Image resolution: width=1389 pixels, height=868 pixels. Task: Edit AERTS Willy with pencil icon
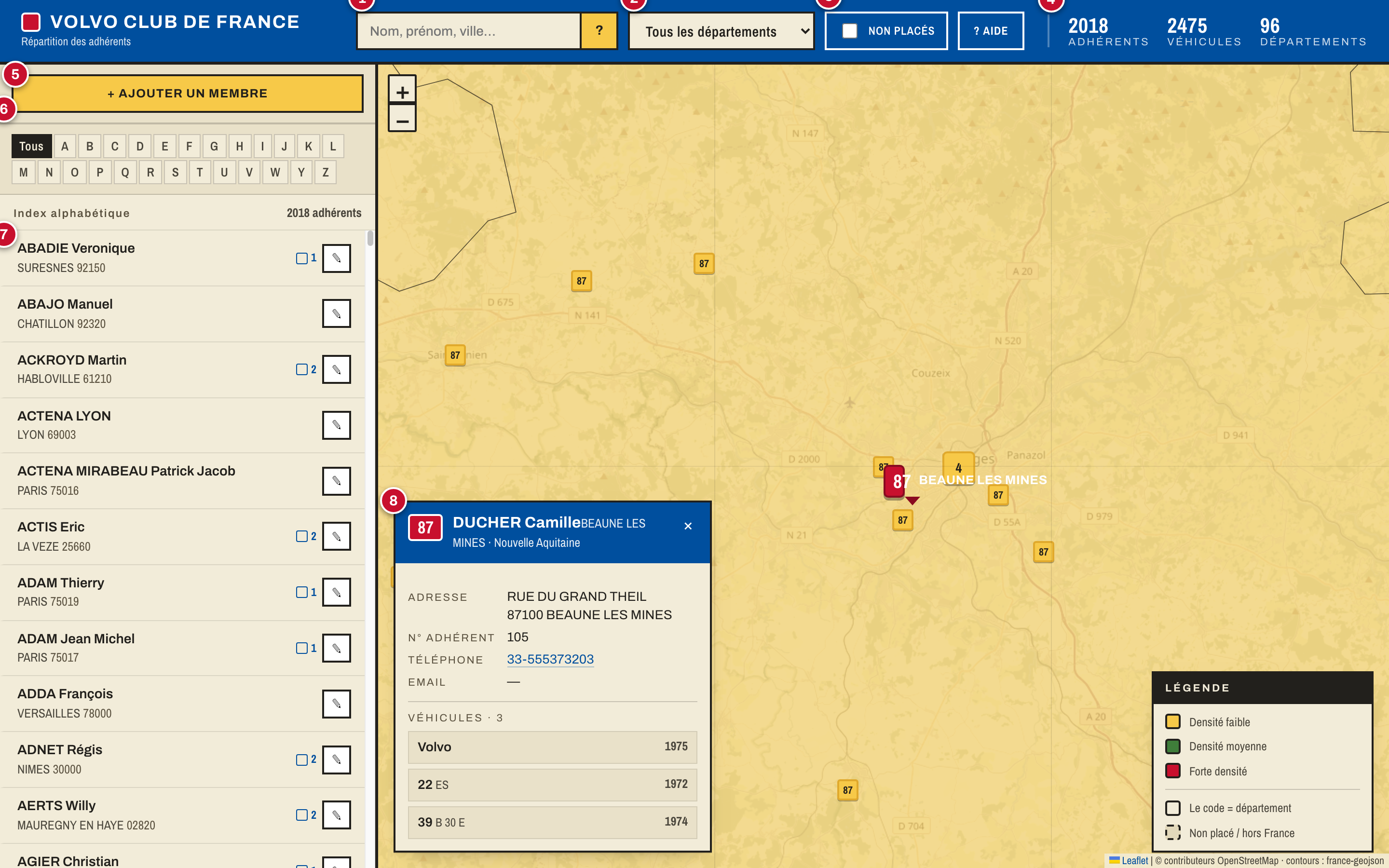tap(336, 815)
